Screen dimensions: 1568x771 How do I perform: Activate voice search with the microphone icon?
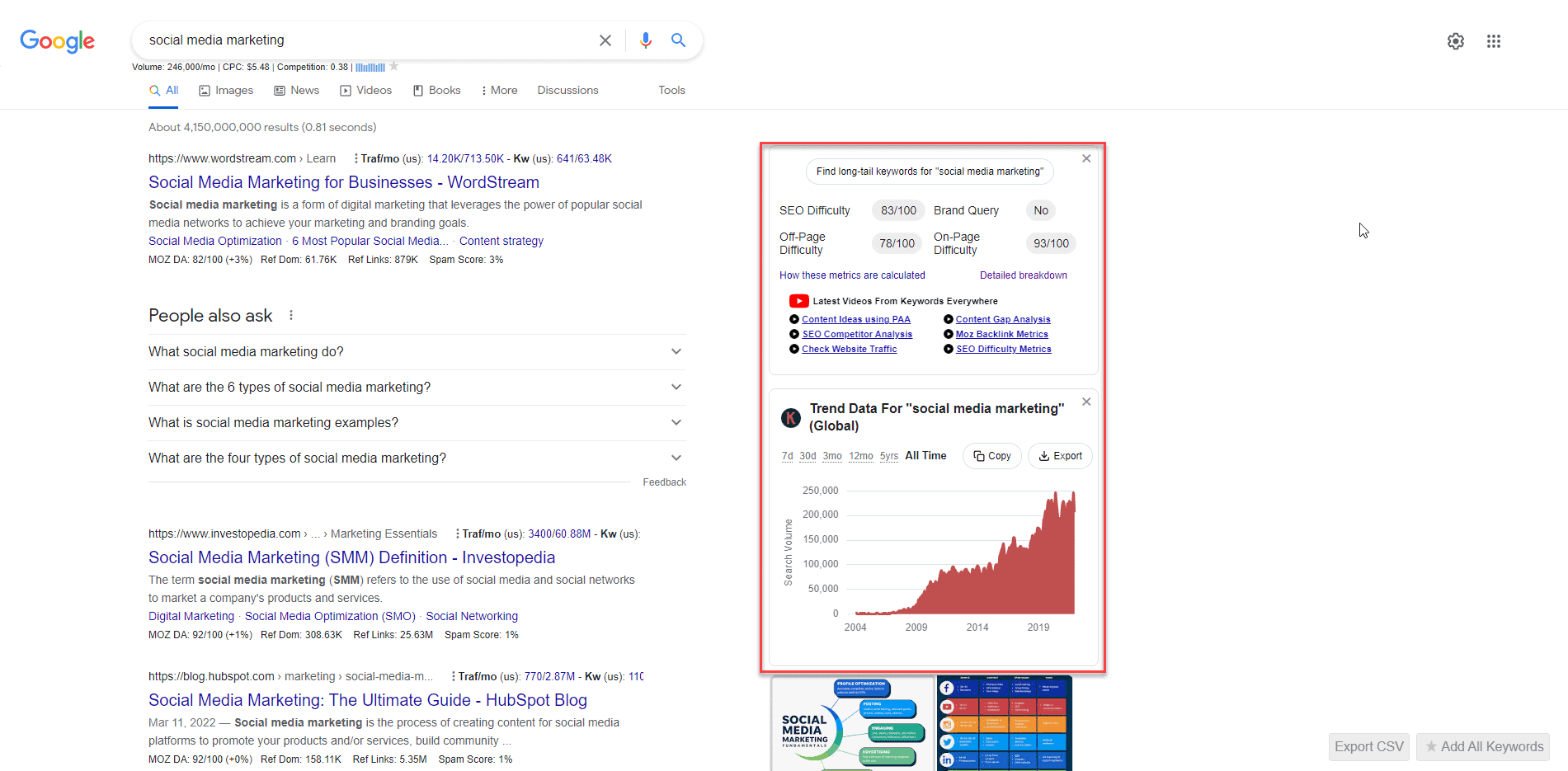click(645, 40)
